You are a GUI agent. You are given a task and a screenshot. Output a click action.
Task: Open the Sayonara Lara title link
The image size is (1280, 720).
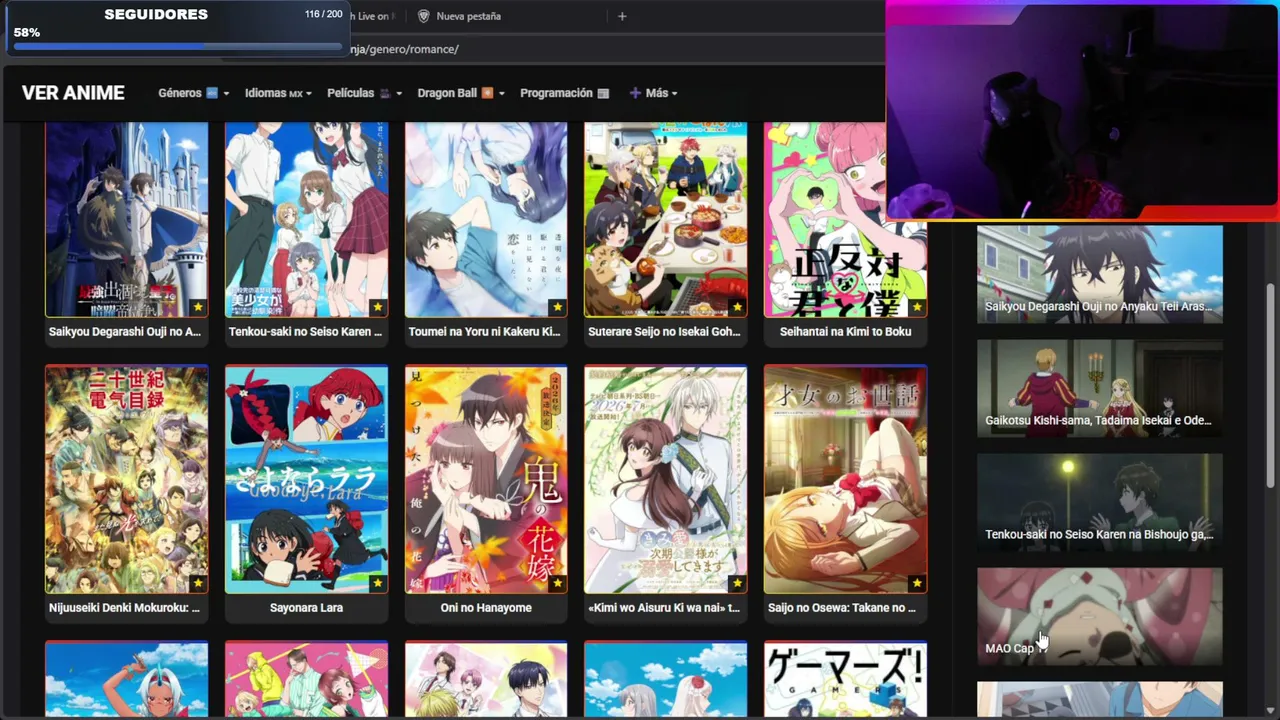point(306,608)
